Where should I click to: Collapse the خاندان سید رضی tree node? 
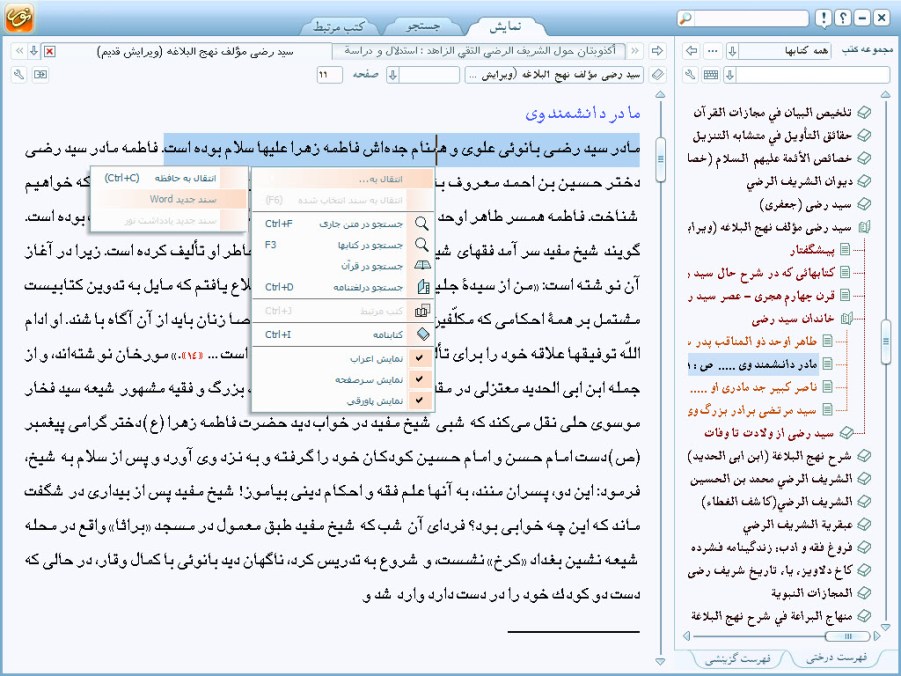[846, 318]
